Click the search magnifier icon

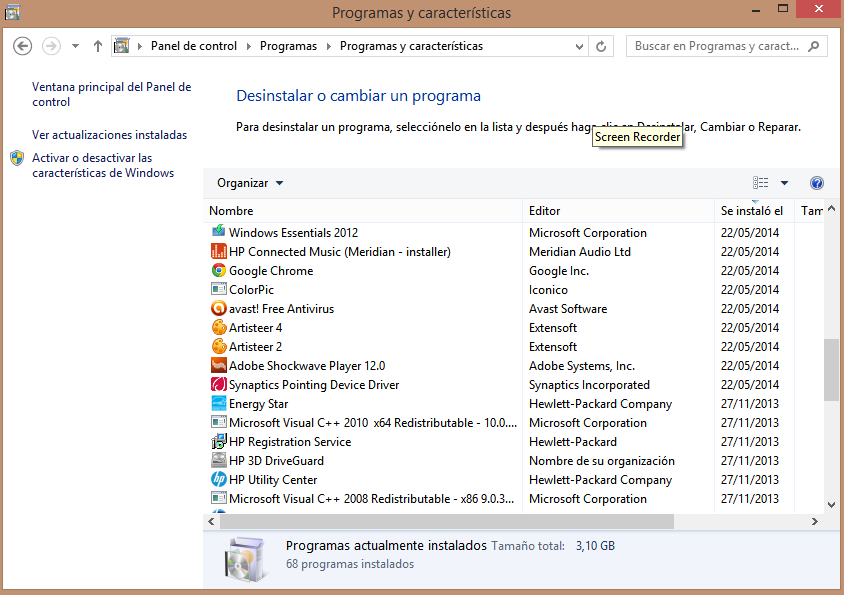[x=814, y=46]
